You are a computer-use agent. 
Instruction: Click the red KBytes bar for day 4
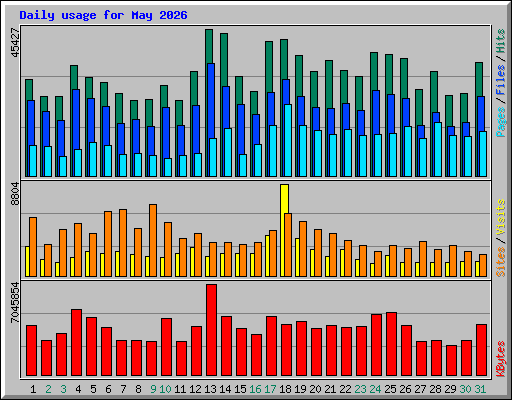point(76,343)
